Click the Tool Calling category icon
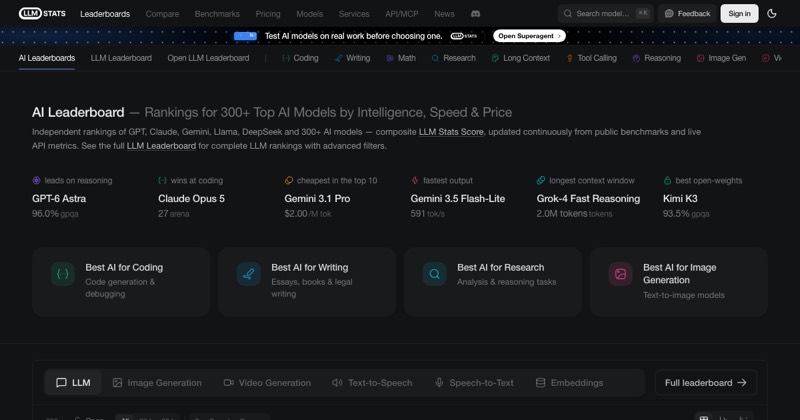The height and width of the screenshot is (420, 800). [570, 58]
